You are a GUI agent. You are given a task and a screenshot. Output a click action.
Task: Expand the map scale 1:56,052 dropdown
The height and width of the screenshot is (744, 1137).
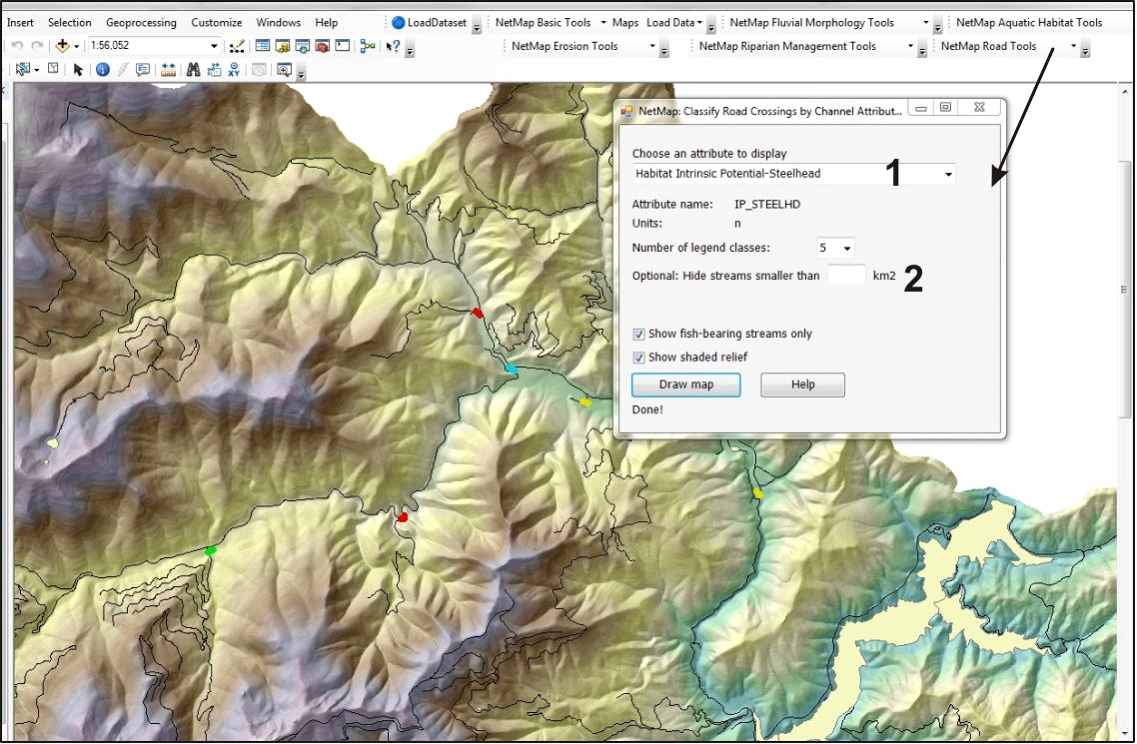click(214, 46)
